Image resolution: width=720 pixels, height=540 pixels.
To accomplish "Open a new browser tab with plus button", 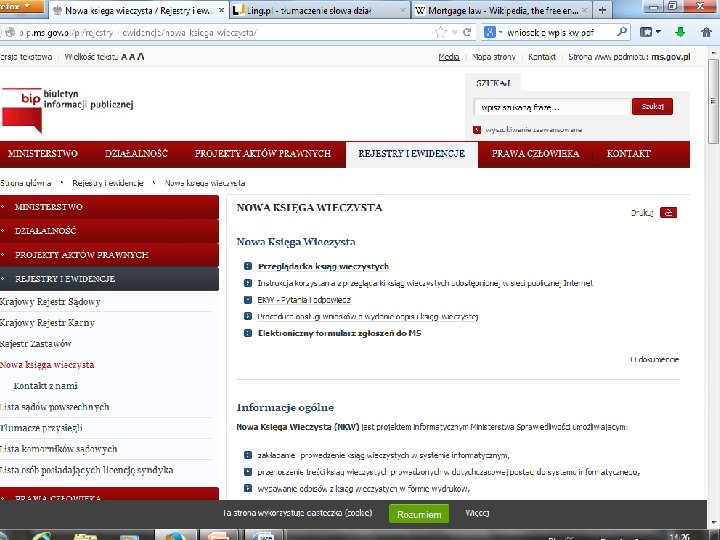I will (x=602, y=10).
